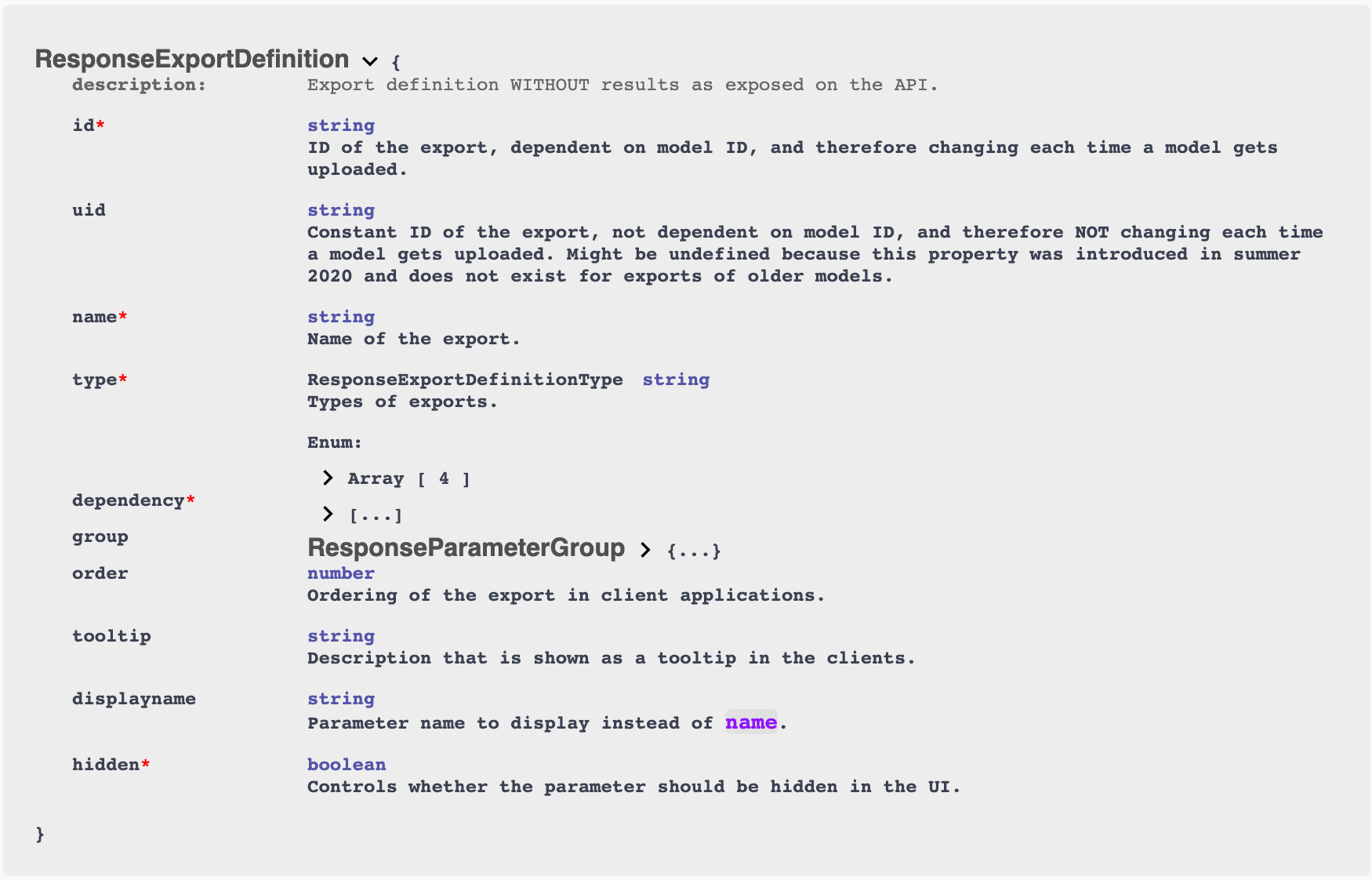Click the 'boolean' type of hidden
Viewport: 1372px width, 880px height.
click(347, 765)
